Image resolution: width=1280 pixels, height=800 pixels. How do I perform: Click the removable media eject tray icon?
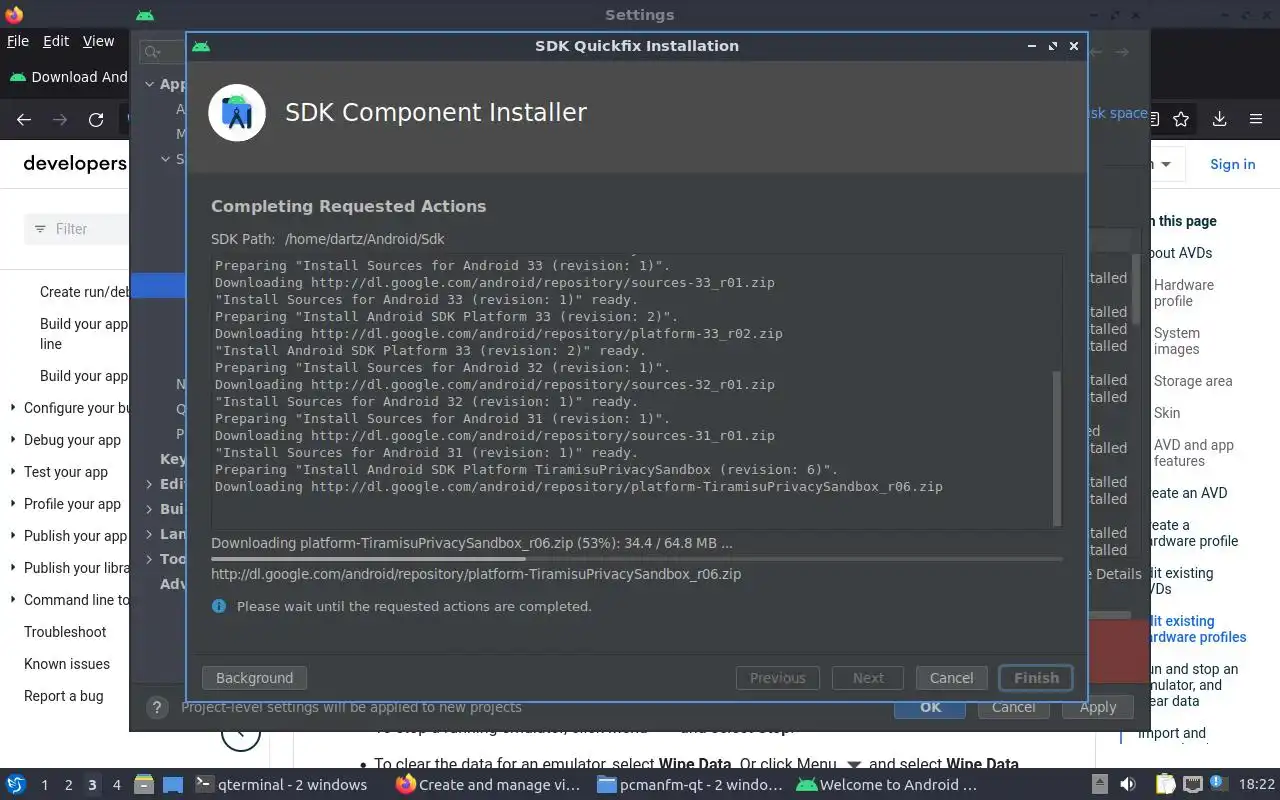click(x=1099, y=785)
